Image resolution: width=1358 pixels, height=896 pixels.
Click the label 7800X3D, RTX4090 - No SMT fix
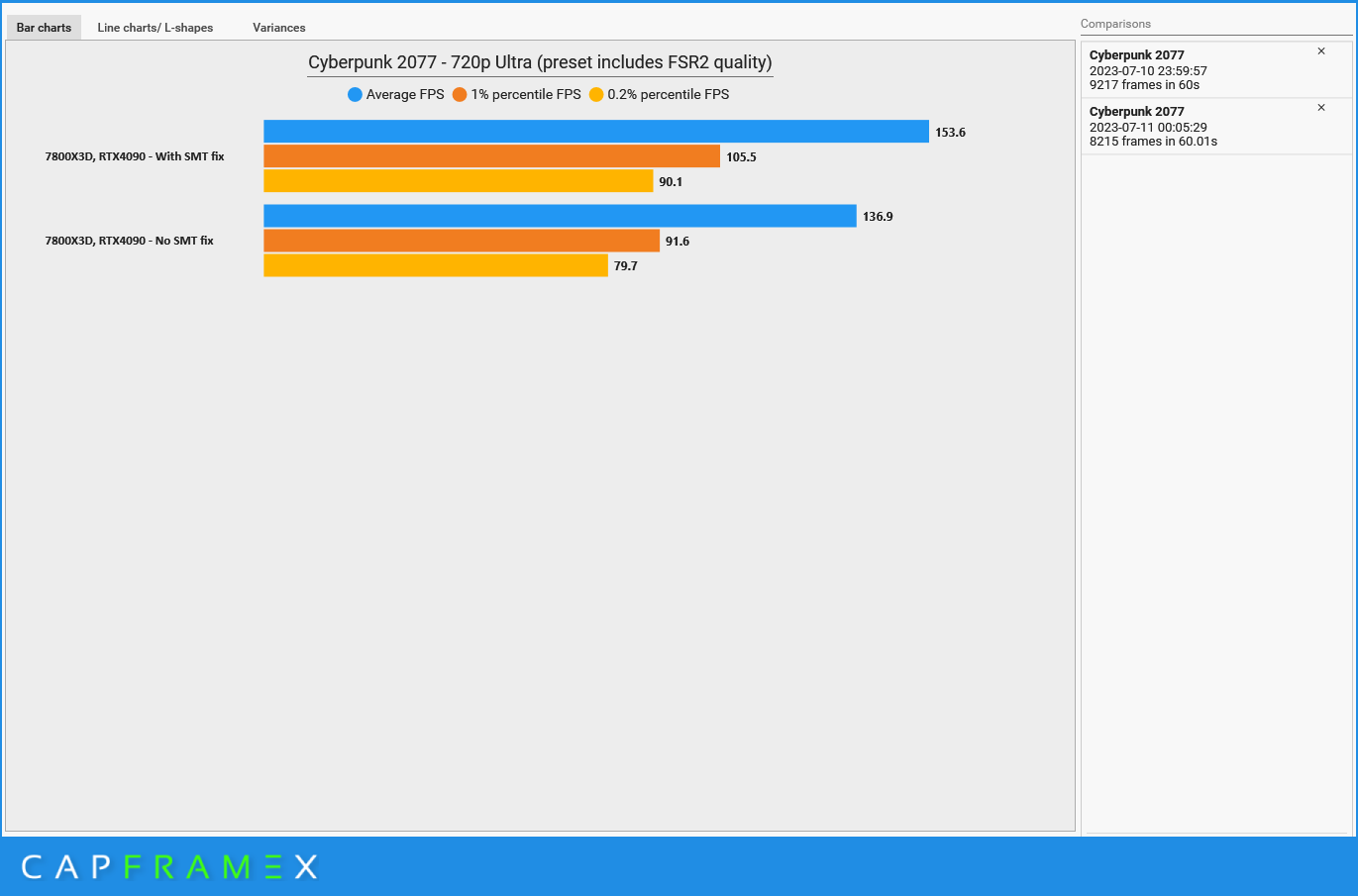click(129, 241)
